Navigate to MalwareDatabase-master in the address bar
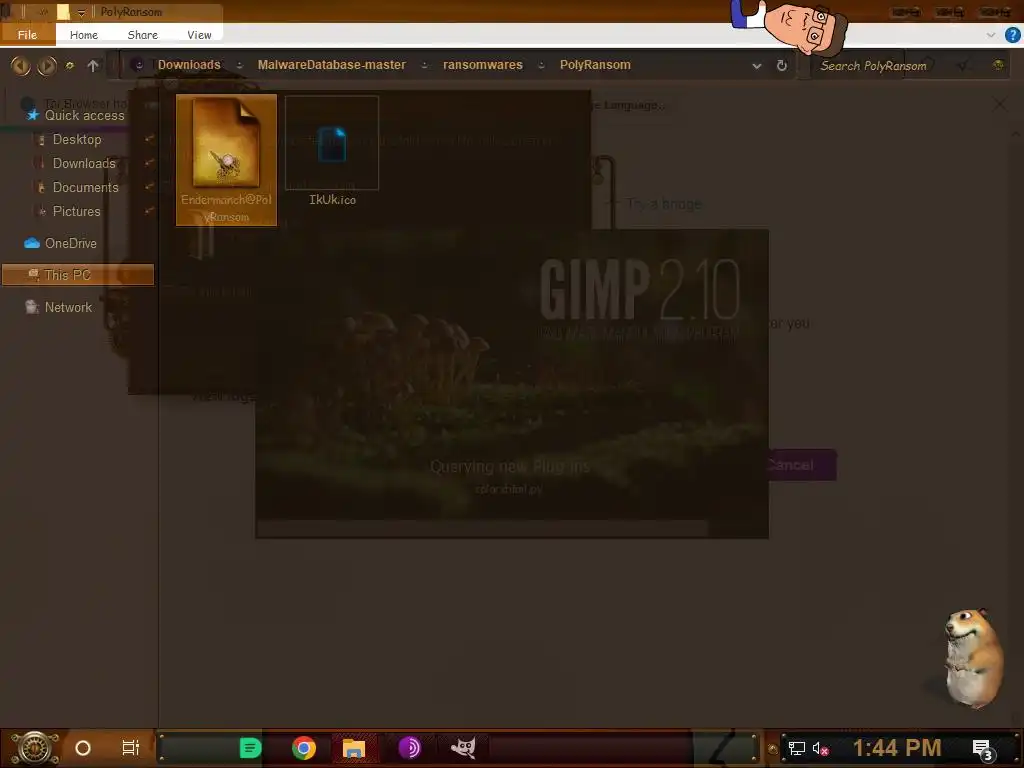Image resolution: width=1024 pixels, height=768 pixels. point(331,65)
